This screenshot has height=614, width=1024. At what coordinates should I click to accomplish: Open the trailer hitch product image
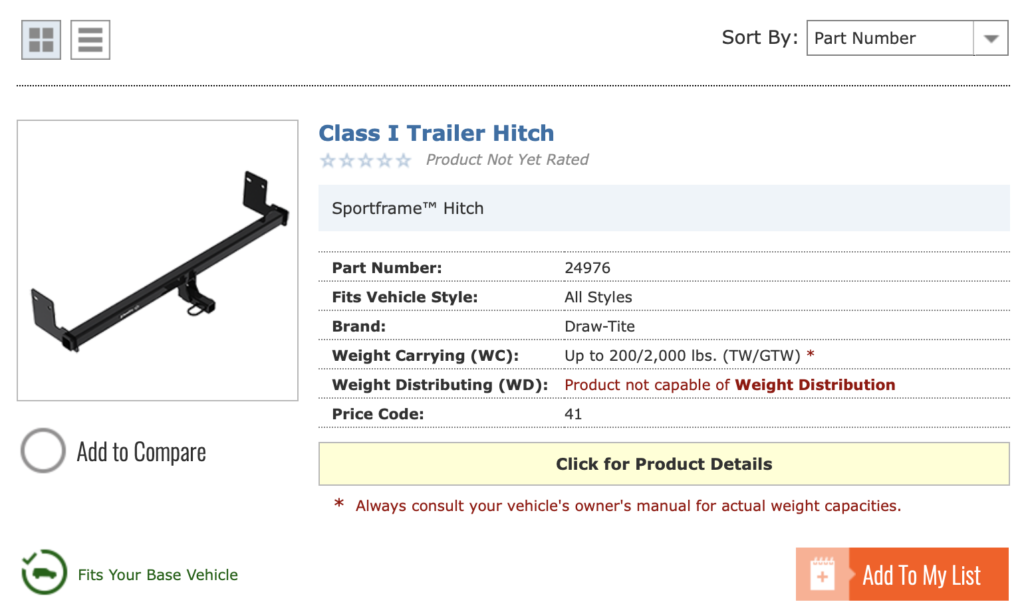[157, 260]
